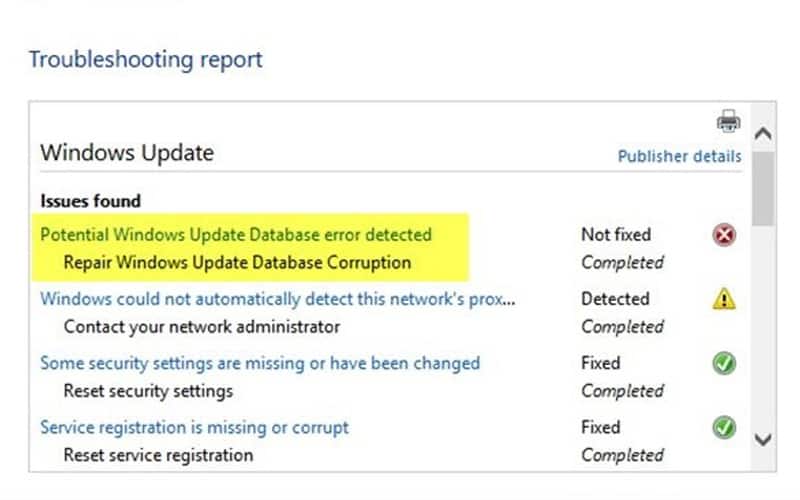
Task: Open the security settings missing issue link
Action: point(260,363)
